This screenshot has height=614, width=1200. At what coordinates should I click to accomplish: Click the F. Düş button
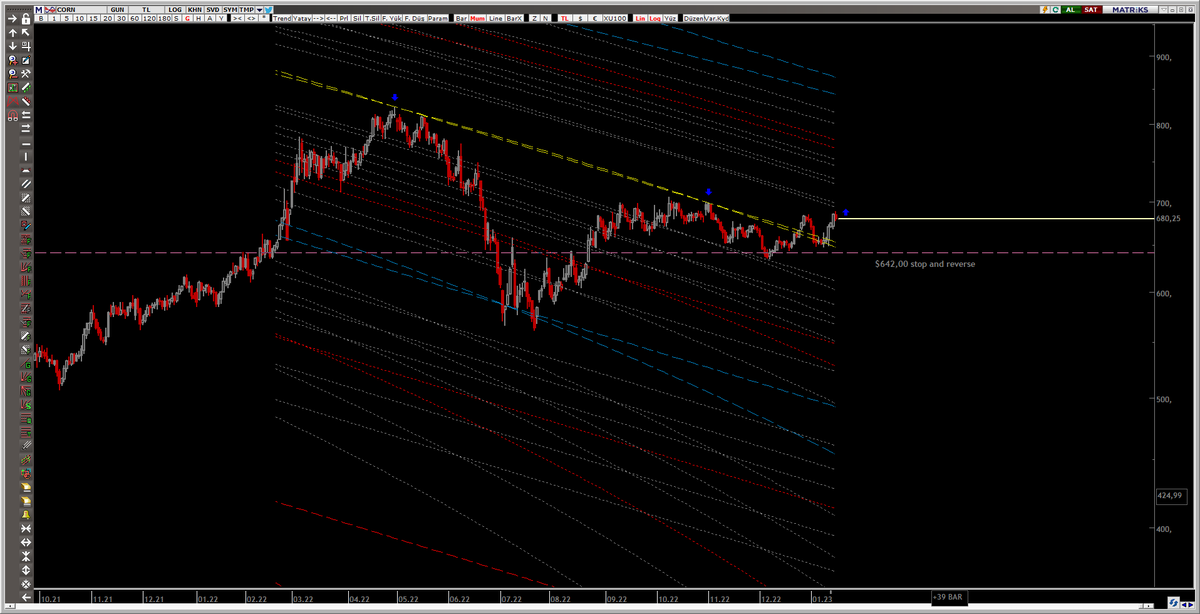pos(415,19)
